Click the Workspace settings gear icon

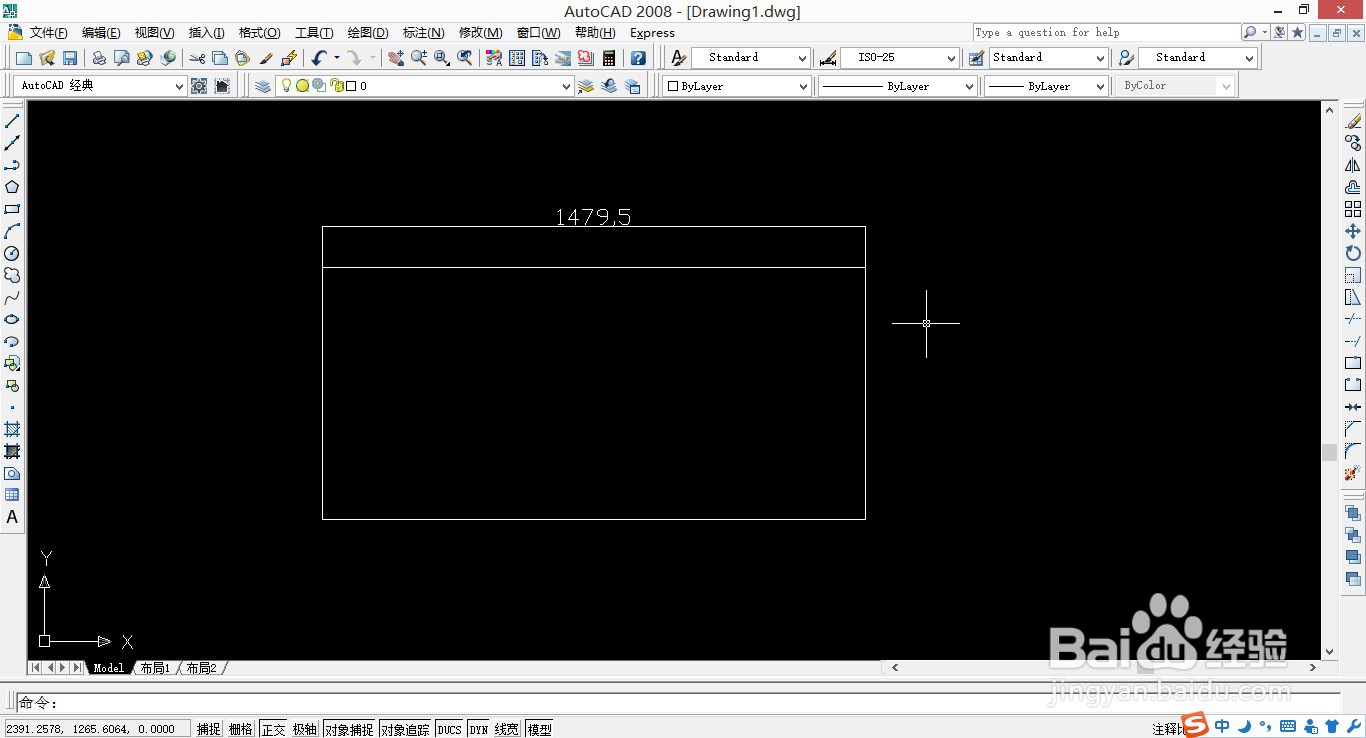tap(199, 86)
